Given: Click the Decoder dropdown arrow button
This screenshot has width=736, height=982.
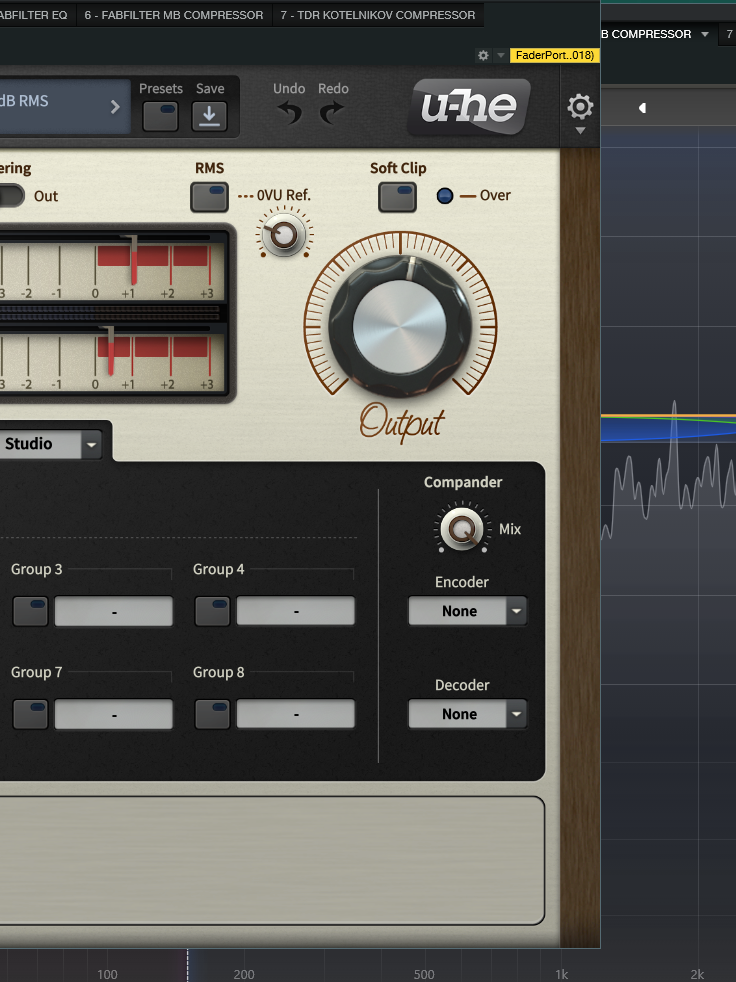Looking at the screenshot, I should pyautogui.click(x=517, y=715).
